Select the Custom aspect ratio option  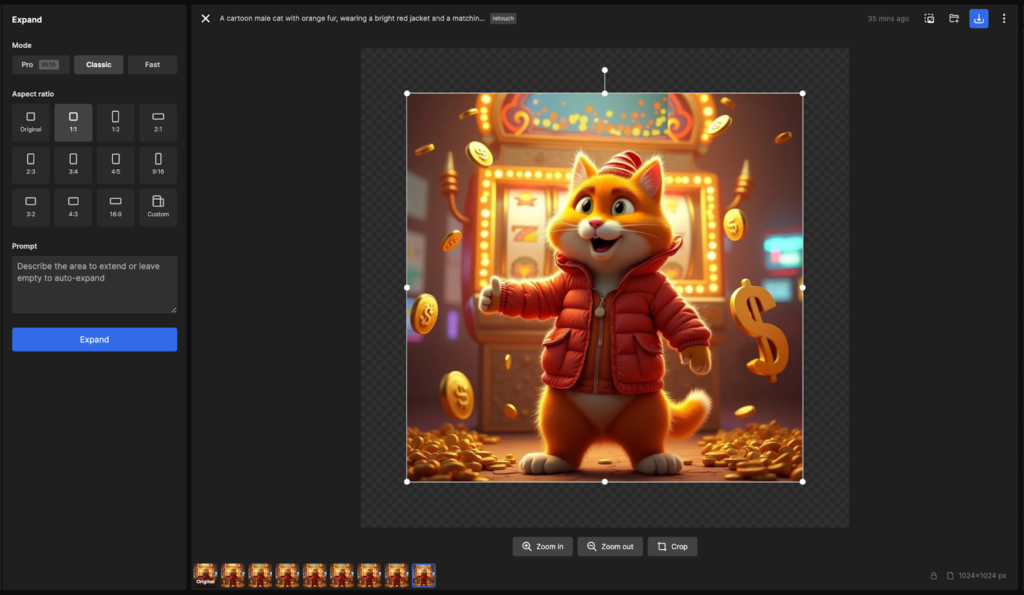point(158,207)
